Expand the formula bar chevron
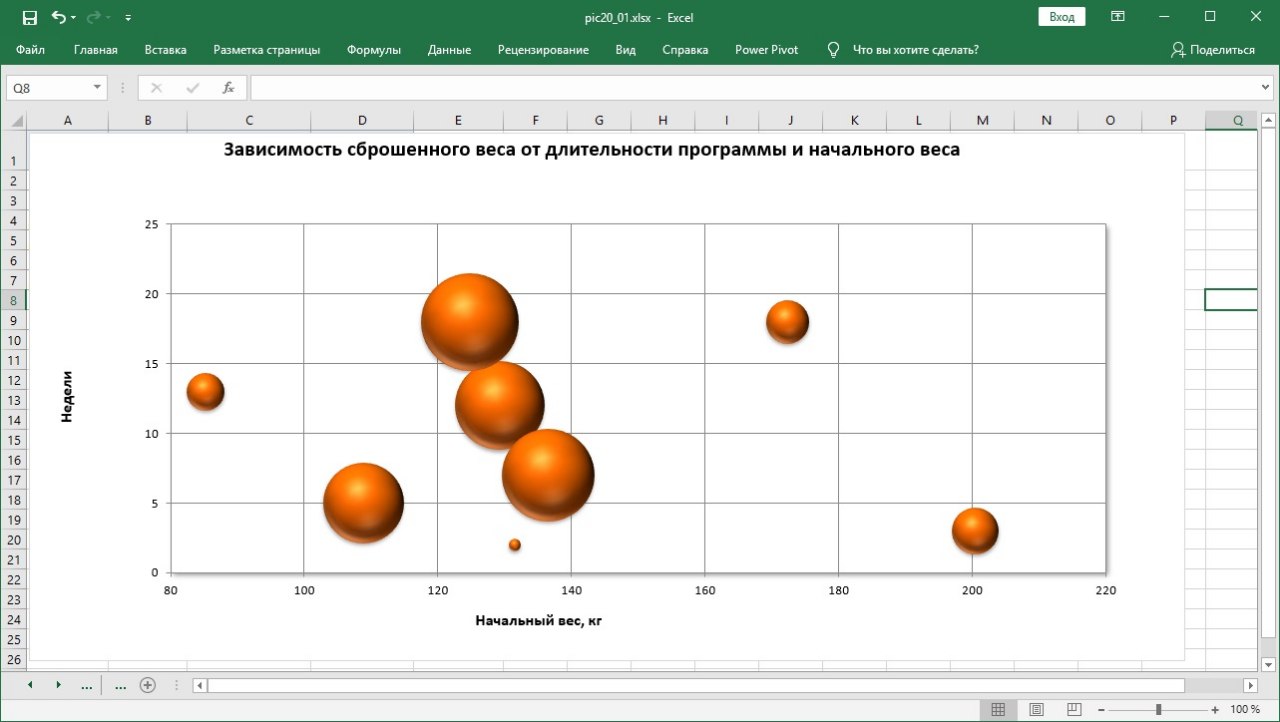This screenshot has width=1280, height=722. tap(1264, 88)
